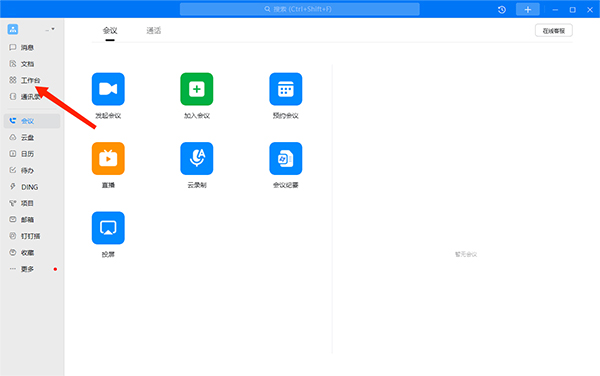Select 会议 (Meeting) in the sidebar
Image resolution: width=600 pixels, height=376 pixels.
click(x=32, y=121)
